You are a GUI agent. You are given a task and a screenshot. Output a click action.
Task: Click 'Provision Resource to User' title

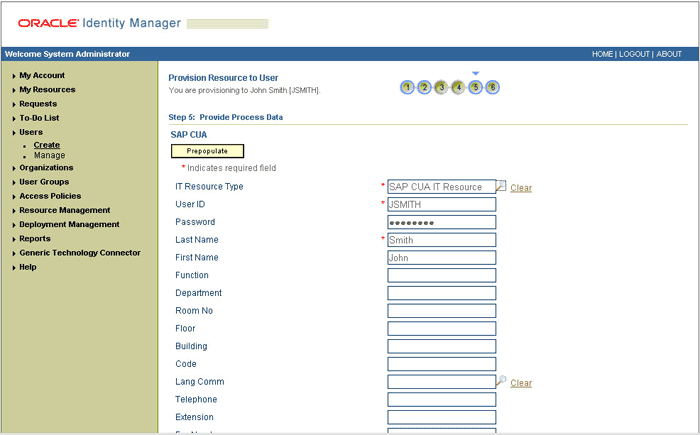point(223,78)
